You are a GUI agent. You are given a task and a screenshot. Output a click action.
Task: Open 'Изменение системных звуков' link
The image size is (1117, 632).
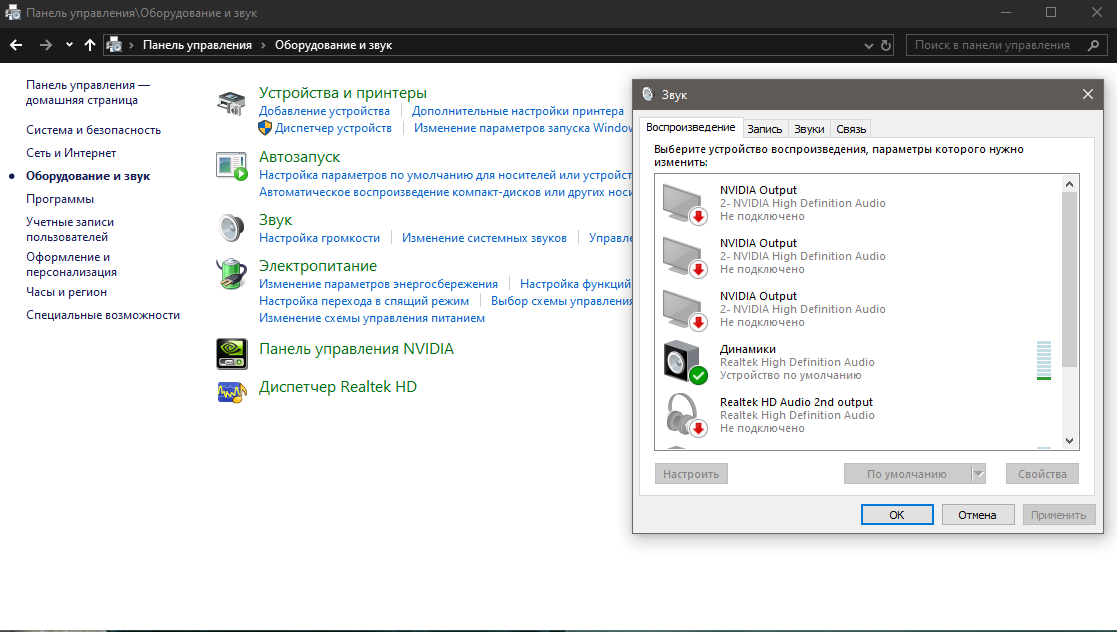point(484,238)
